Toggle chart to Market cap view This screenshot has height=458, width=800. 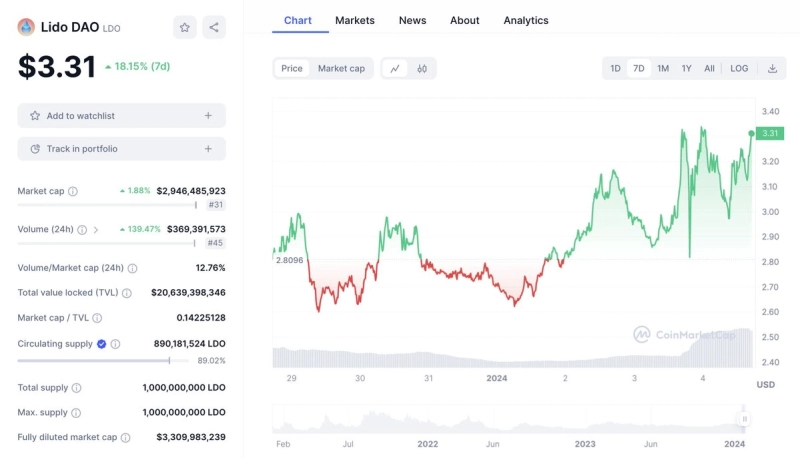click(x=341, y=69)
